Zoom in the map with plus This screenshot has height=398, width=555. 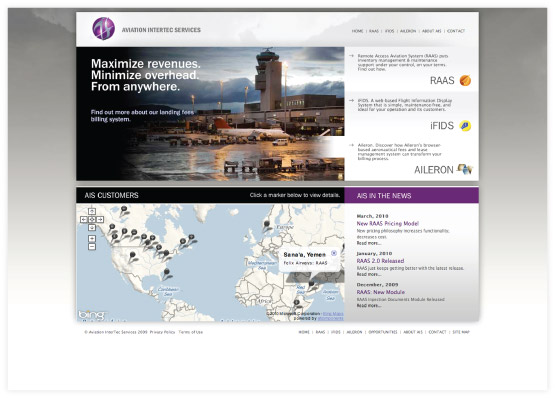pos(92,238)
